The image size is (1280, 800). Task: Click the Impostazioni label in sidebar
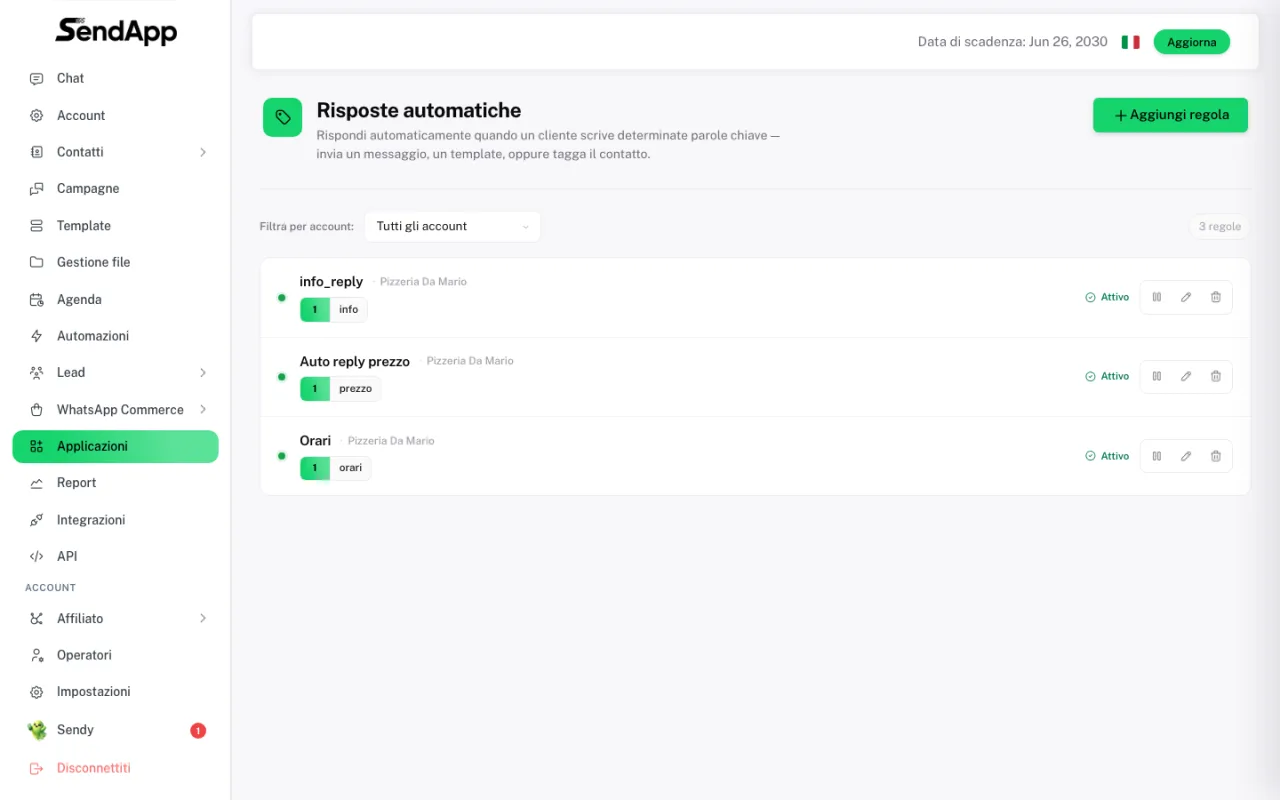coord(94,692)
